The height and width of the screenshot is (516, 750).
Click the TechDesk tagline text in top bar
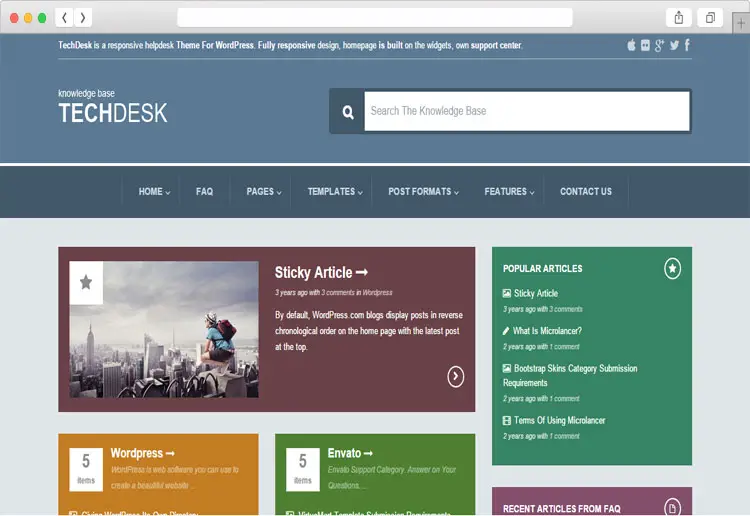(x=290, y=45)
